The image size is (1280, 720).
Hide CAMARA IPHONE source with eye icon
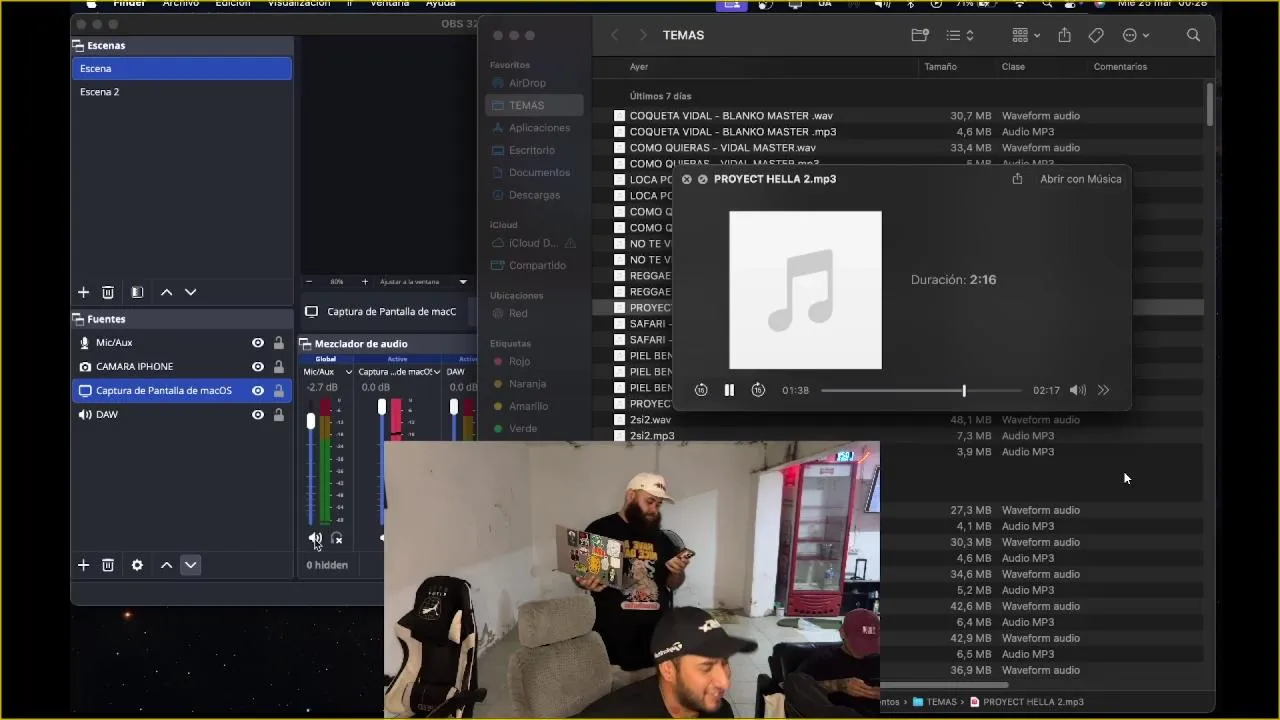pyautogui.click(x=258, y=367)
